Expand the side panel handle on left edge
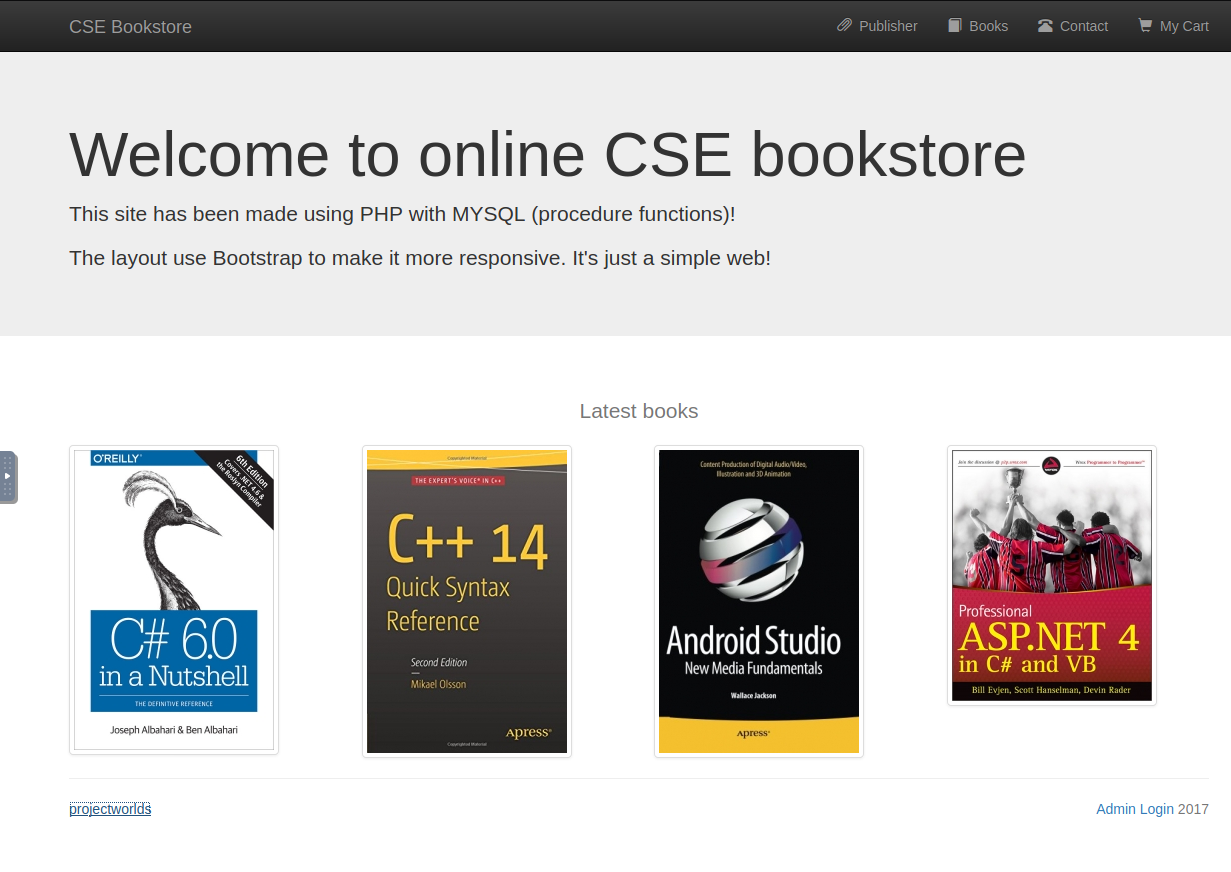This screenshot has height=872, width=1231. tap(8, 477)
